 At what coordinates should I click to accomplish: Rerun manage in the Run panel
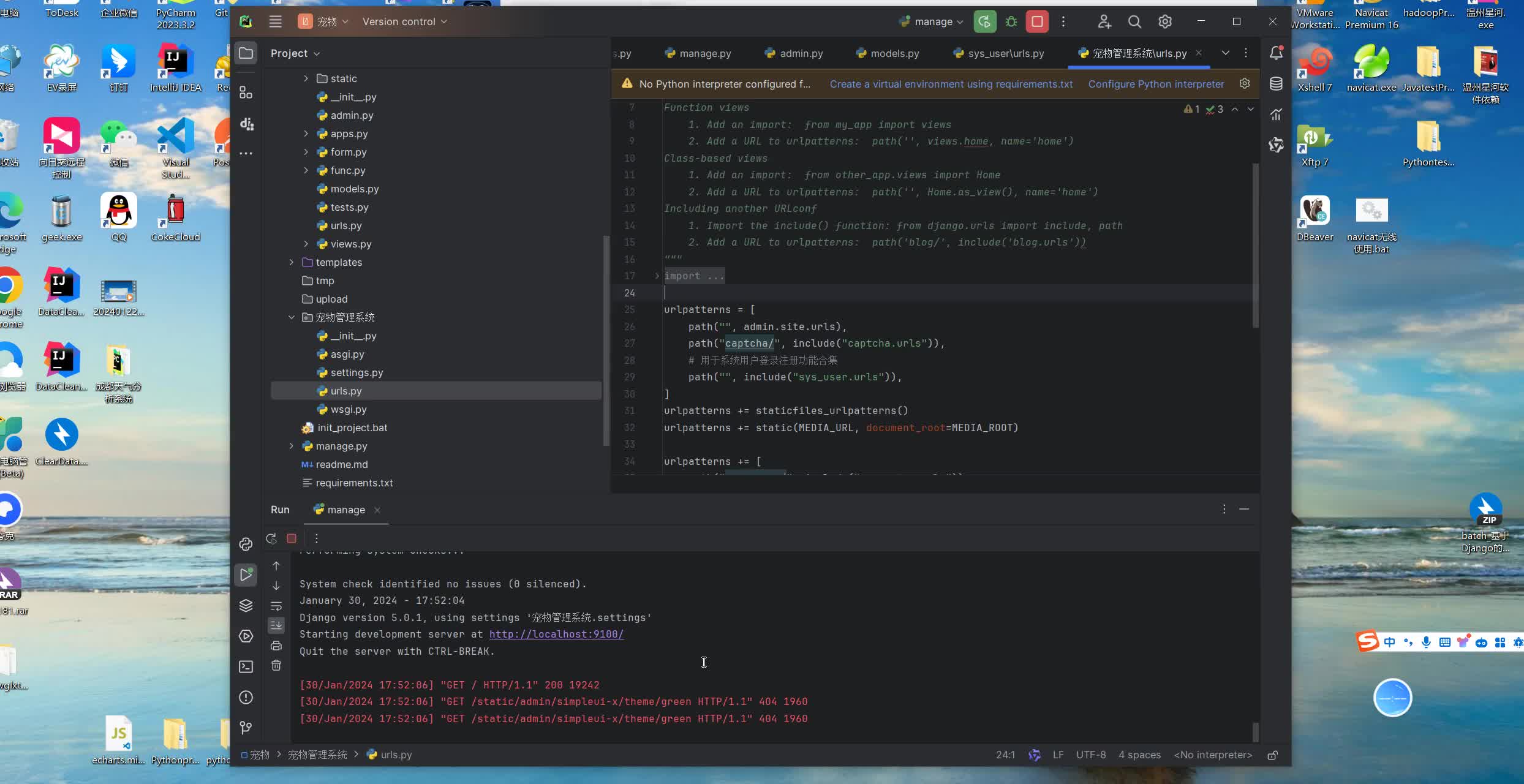pos(271,538)
